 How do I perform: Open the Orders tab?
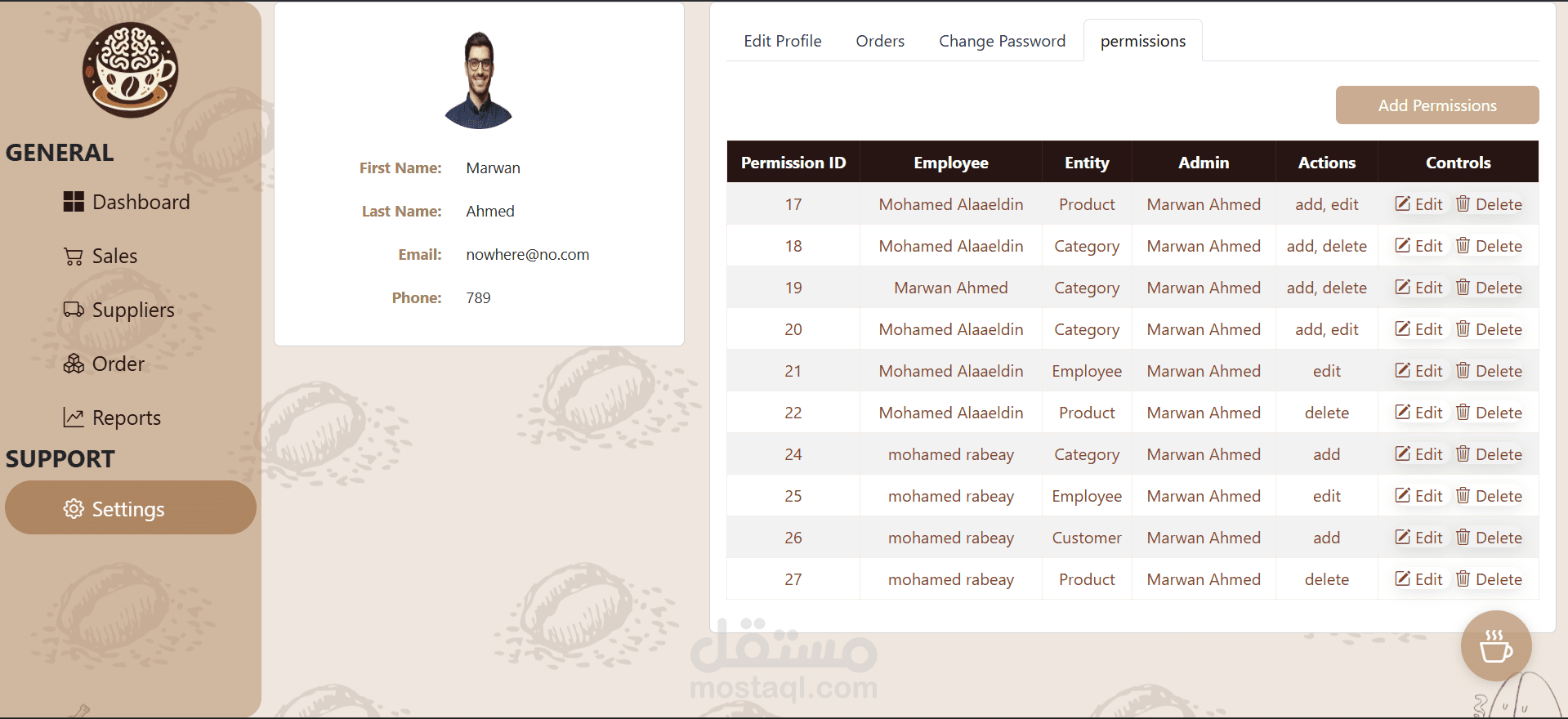coord(880,41)
